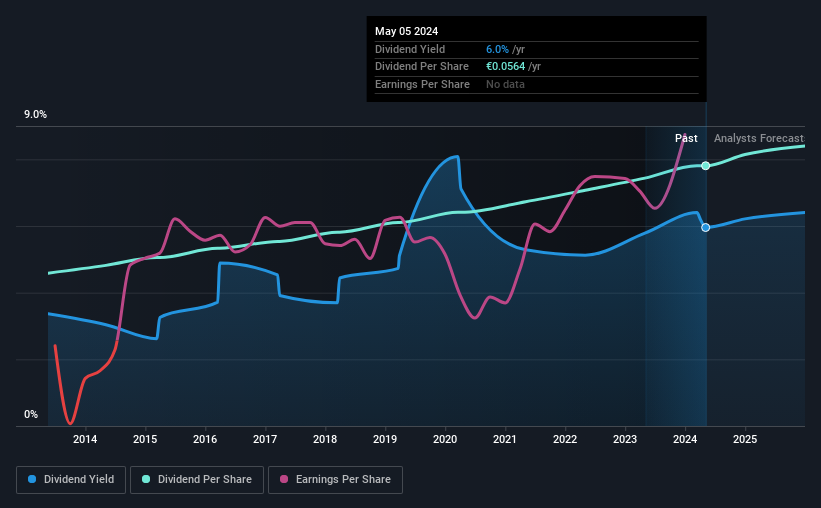The image size is (821, 508).
Task: Click the 'Earnings Per Share' row label in tooltip
Action: [x=423, y=84]
